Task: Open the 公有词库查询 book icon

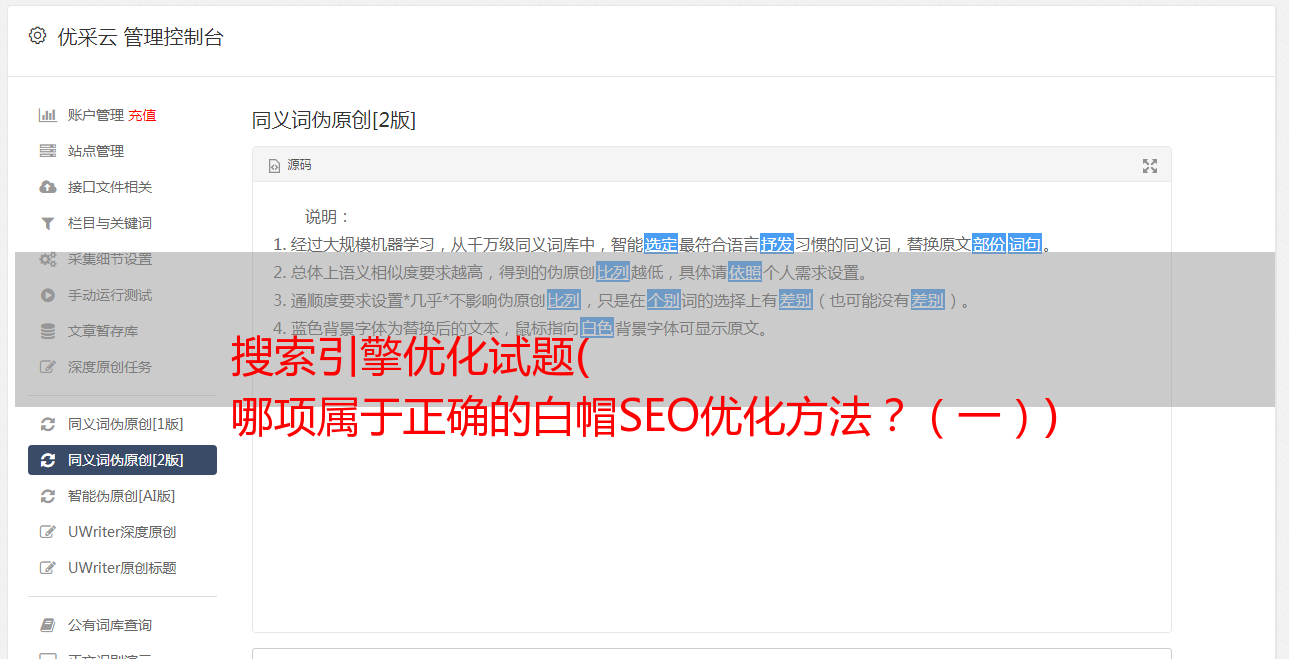Action: coord(47,625)
